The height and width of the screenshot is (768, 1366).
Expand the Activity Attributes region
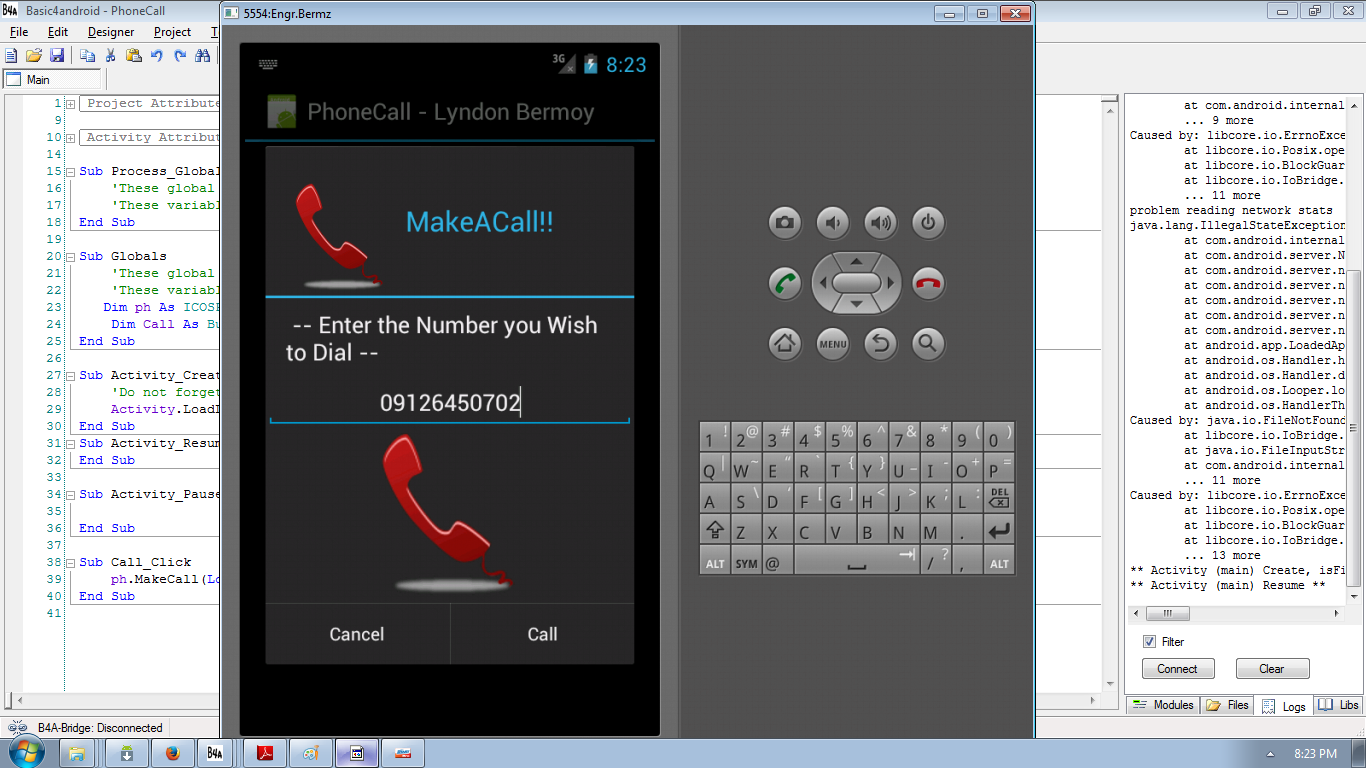coord(71,137)
